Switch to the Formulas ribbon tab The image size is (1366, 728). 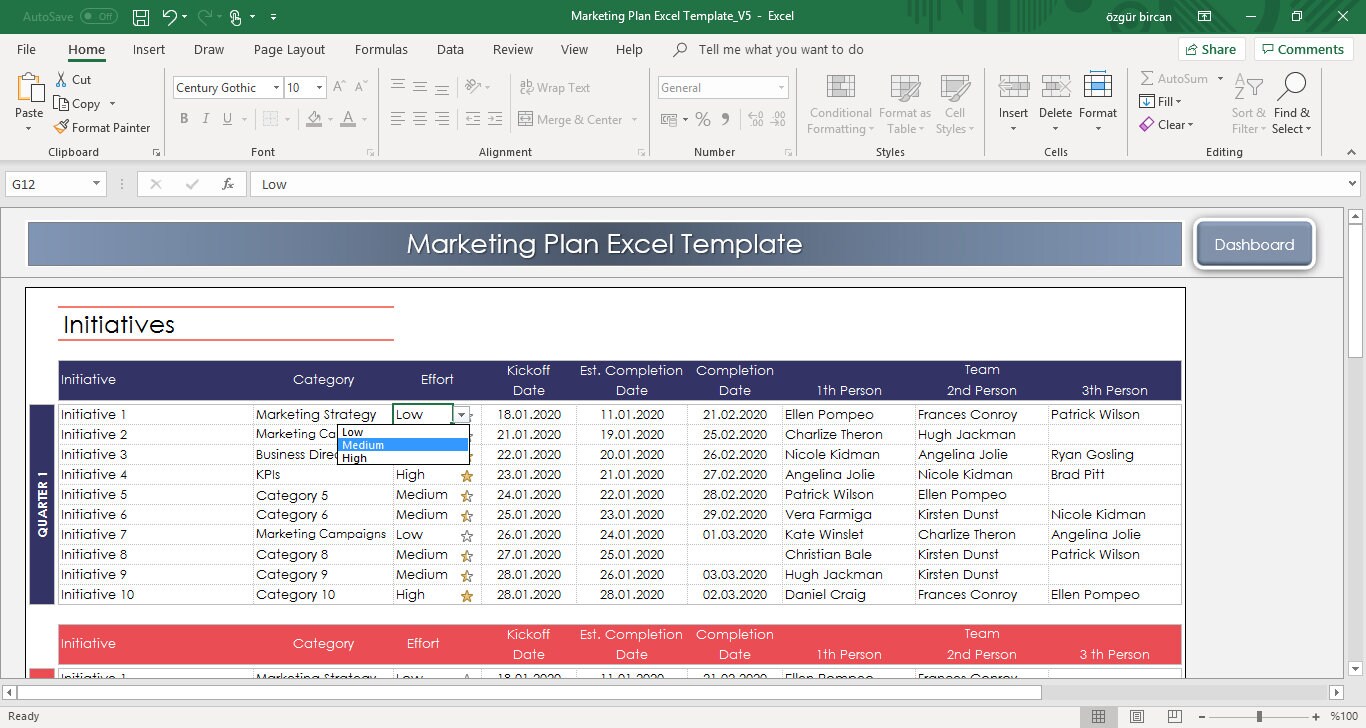pyautogui.click(x=381, y=49)
